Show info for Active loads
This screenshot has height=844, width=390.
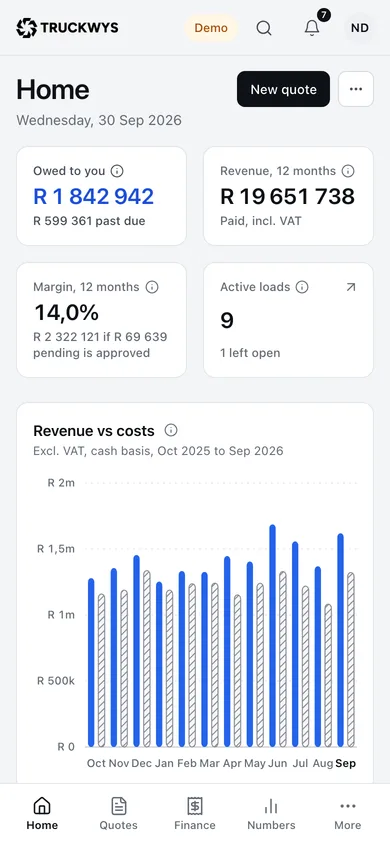coord(302,287)
